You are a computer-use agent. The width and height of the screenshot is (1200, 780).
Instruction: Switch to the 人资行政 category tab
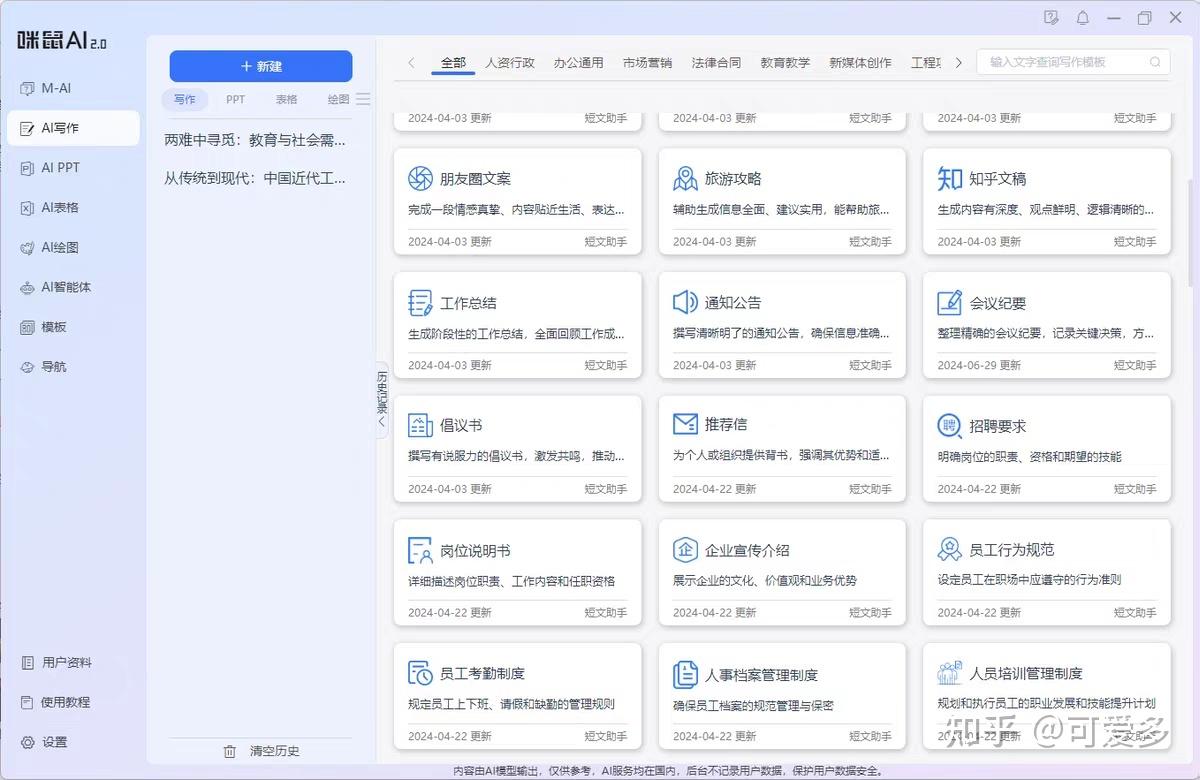click(x=513, y=62)
